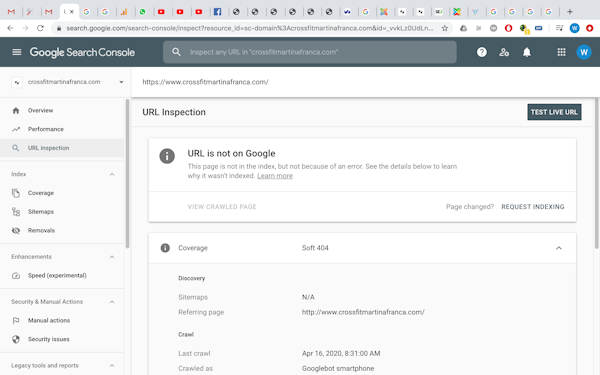Click the Speed gauge icon
Viewport: 600px width, 375px height.
pos(16,276)
